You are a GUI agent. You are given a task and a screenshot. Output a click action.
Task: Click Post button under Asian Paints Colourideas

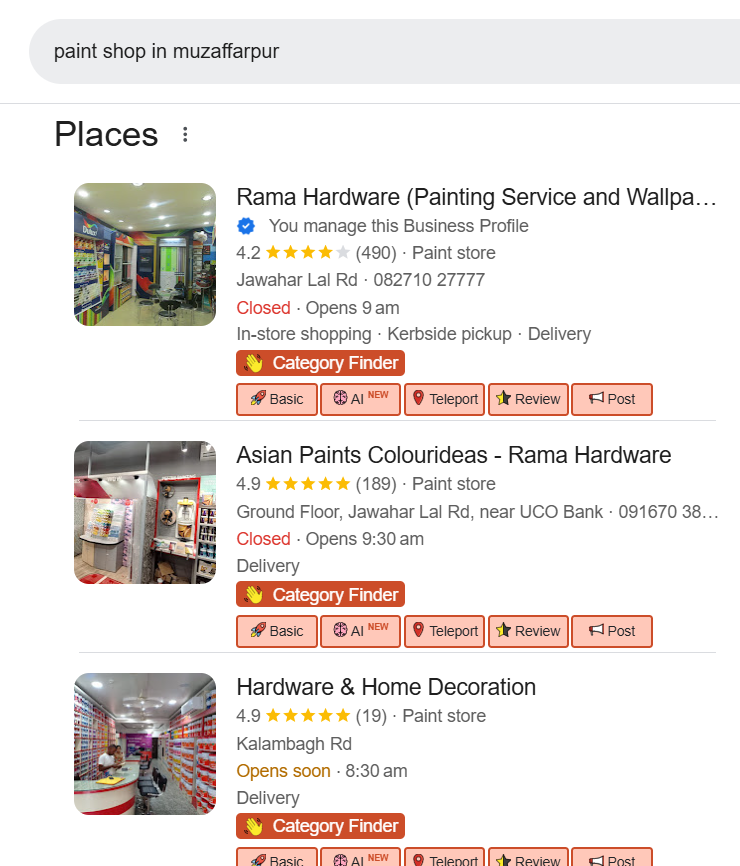pos(611,631)
